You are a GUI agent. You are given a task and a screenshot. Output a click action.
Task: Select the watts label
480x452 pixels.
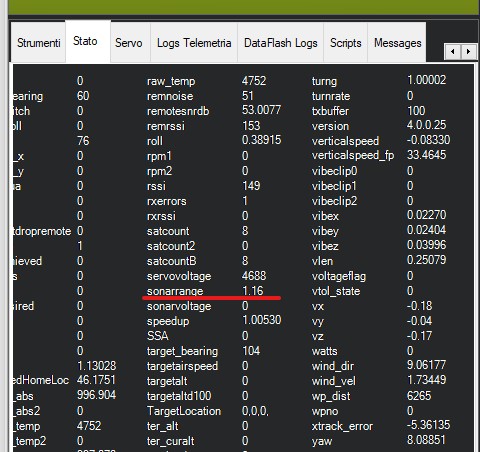pyautogui.click(x=324, y=351)
